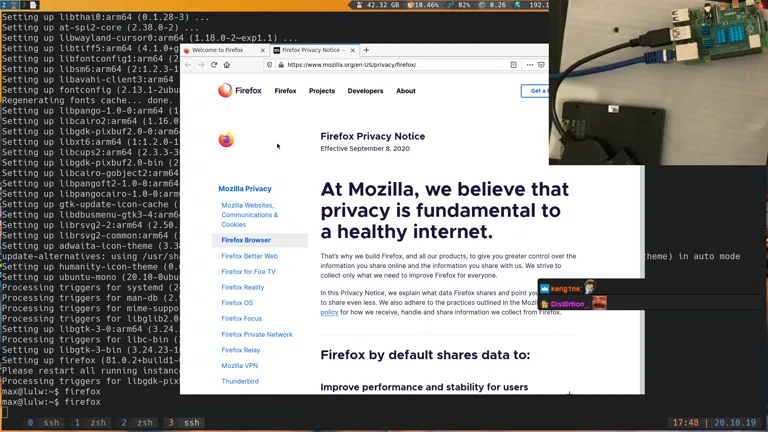Open the Firefox Private Network link

pyautogui.click(x=257, y=334)
